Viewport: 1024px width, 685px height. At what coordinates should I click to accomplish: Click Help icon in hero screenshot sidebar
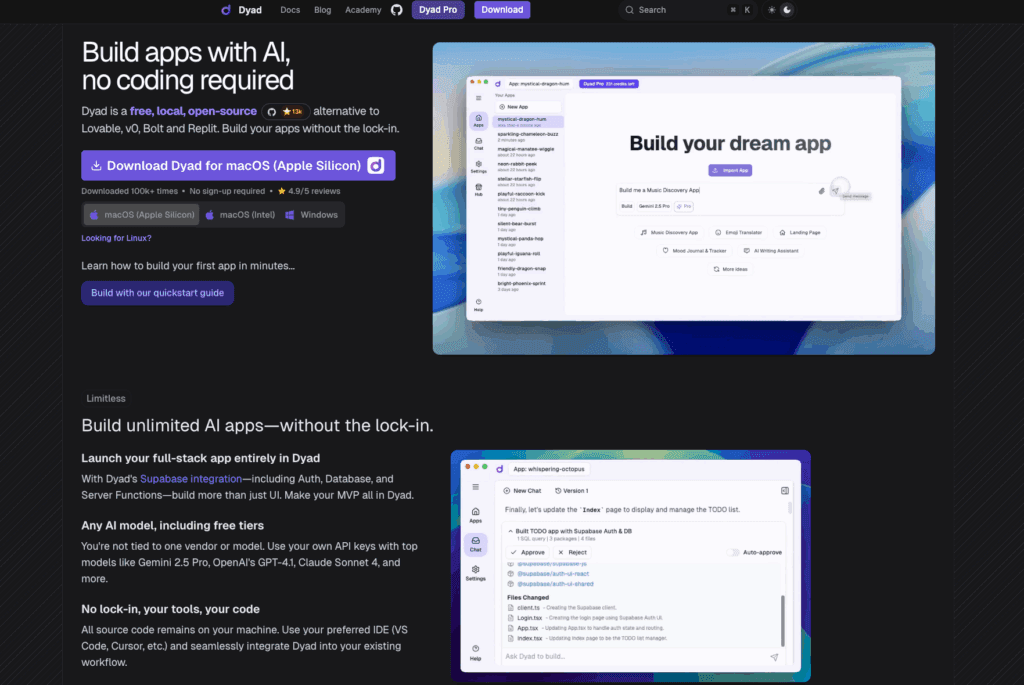(x=479, y=305)
